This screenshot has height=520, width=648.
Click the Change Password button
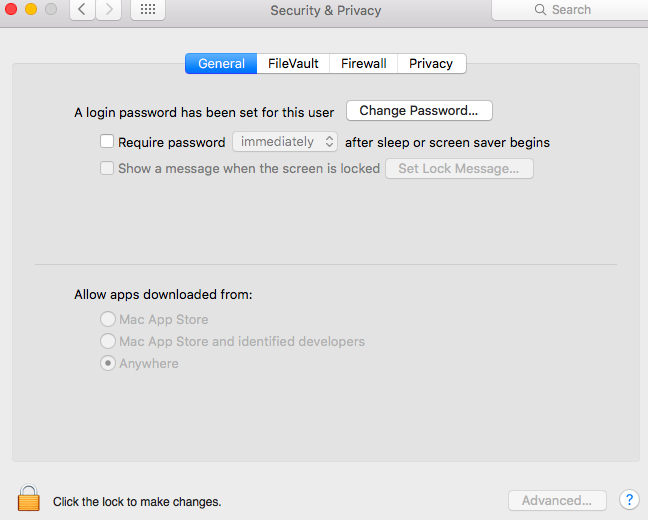click(419, 111)
